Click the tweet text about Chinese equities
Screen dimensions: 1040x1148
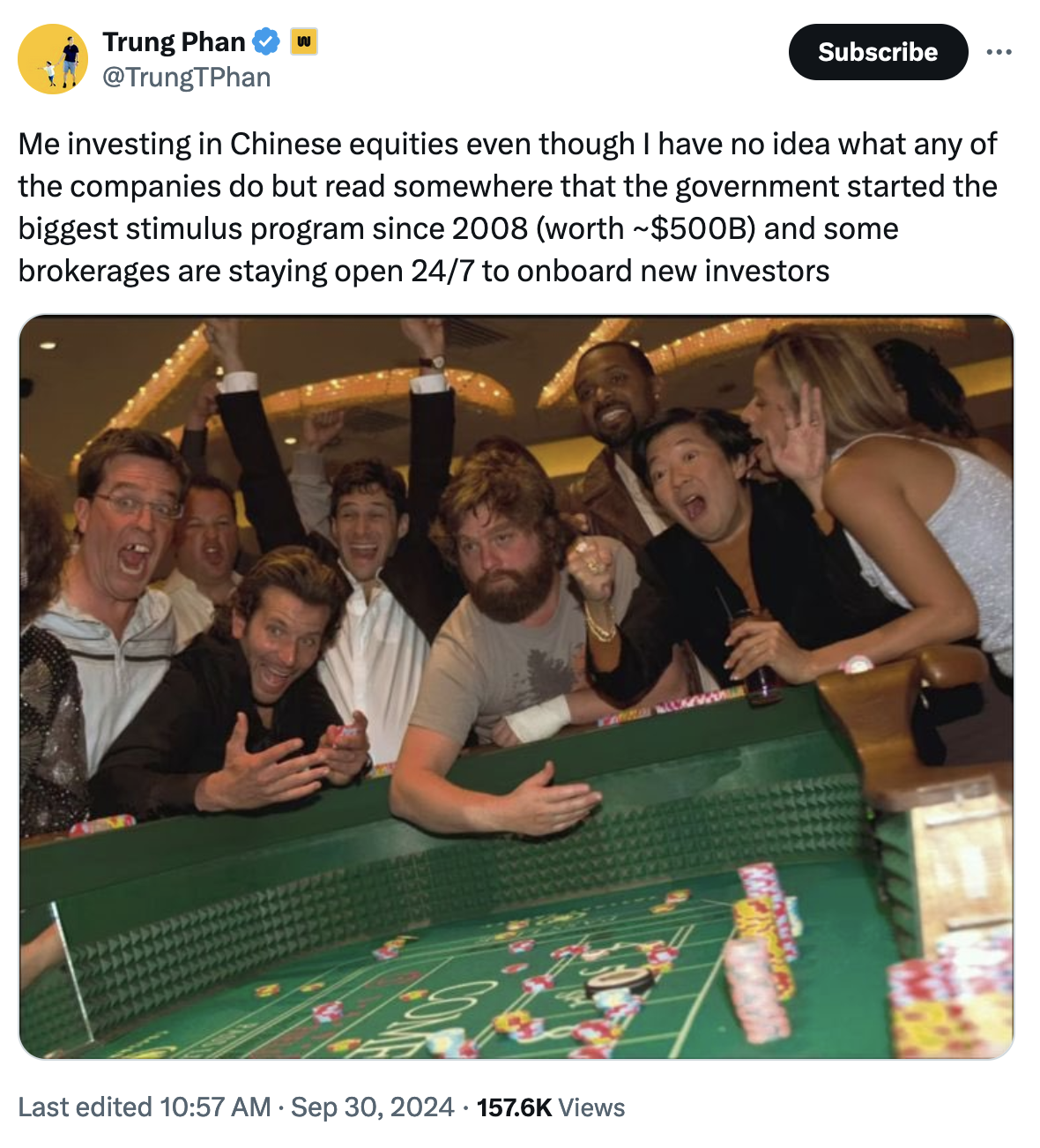(x=508, y=207)
